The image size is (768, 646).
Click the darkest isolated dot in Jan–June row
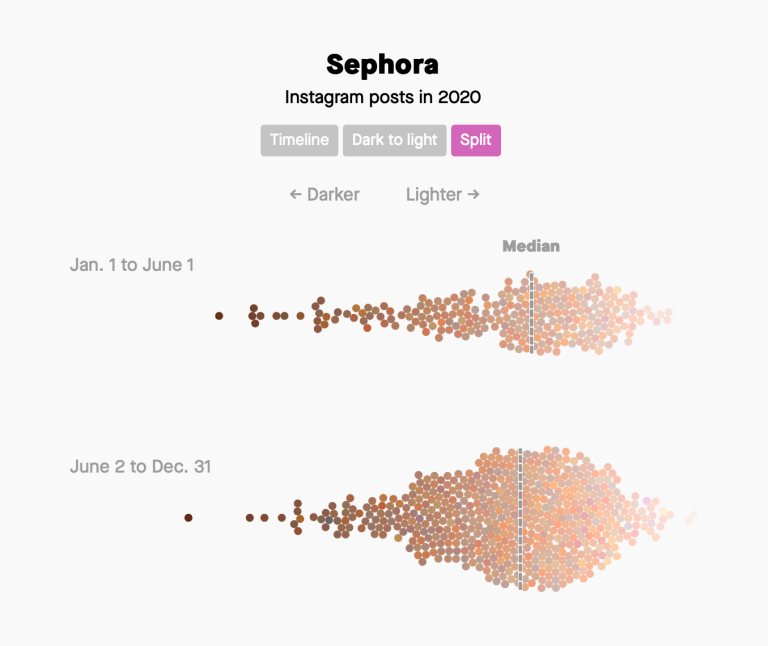point(219,316)
